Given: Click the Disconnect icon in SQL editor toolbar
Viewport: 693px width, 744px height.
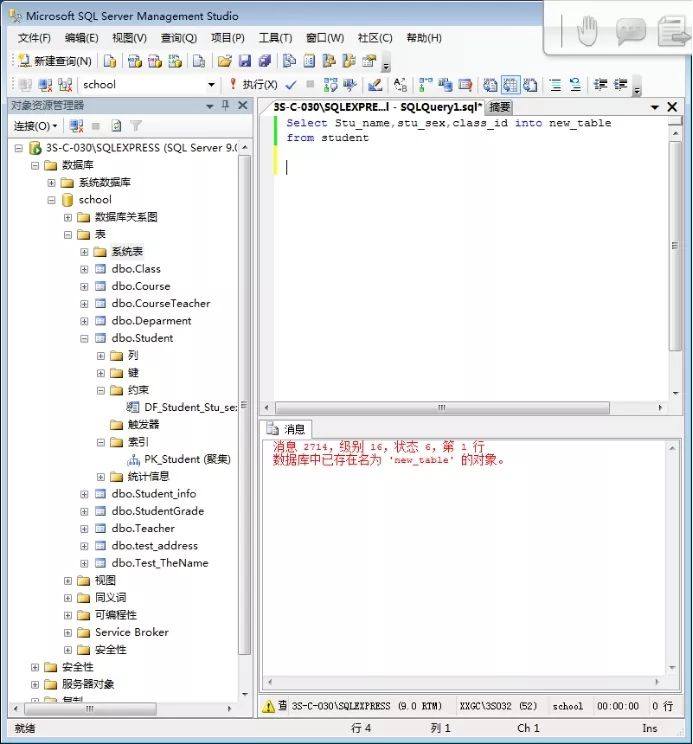Looking at the screenshot, I should pos(45,85).
